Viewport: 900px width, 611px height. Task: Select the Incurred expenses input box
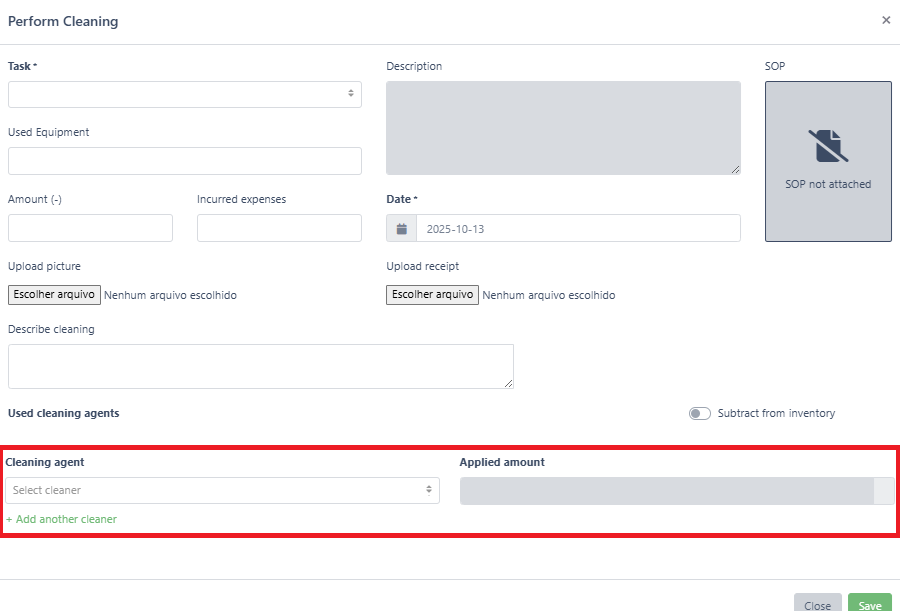[279, 228]
